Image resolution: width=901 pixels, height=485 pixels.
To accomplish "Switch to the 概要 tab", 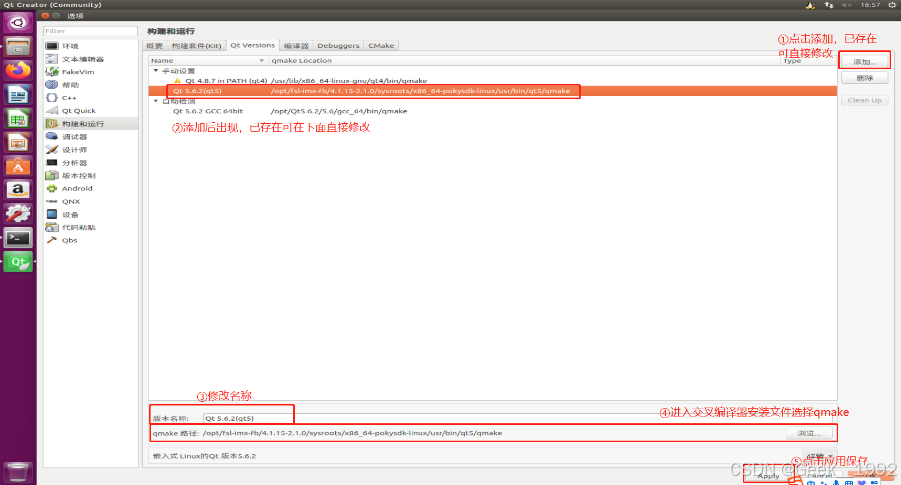I will pyautogui.click(x=155, y=45).
